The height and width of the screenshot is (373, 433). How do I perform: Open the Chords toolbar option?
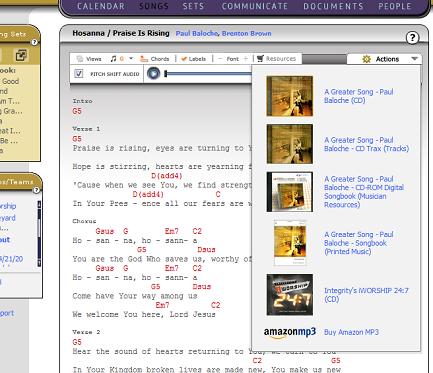click(x=155, y=59)
